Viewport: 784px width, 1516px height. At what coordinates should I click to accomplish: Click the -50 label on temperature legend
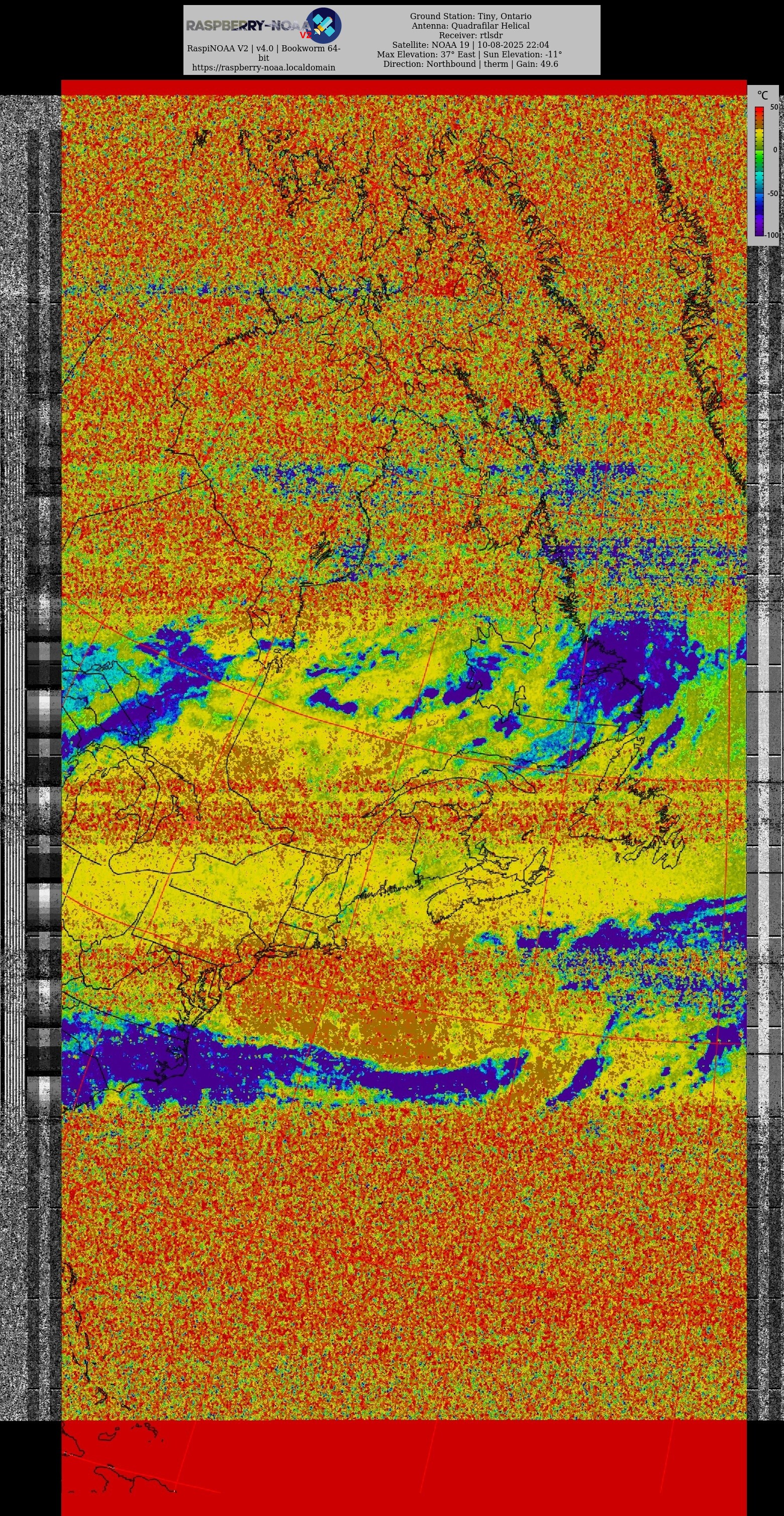point(773,193)
